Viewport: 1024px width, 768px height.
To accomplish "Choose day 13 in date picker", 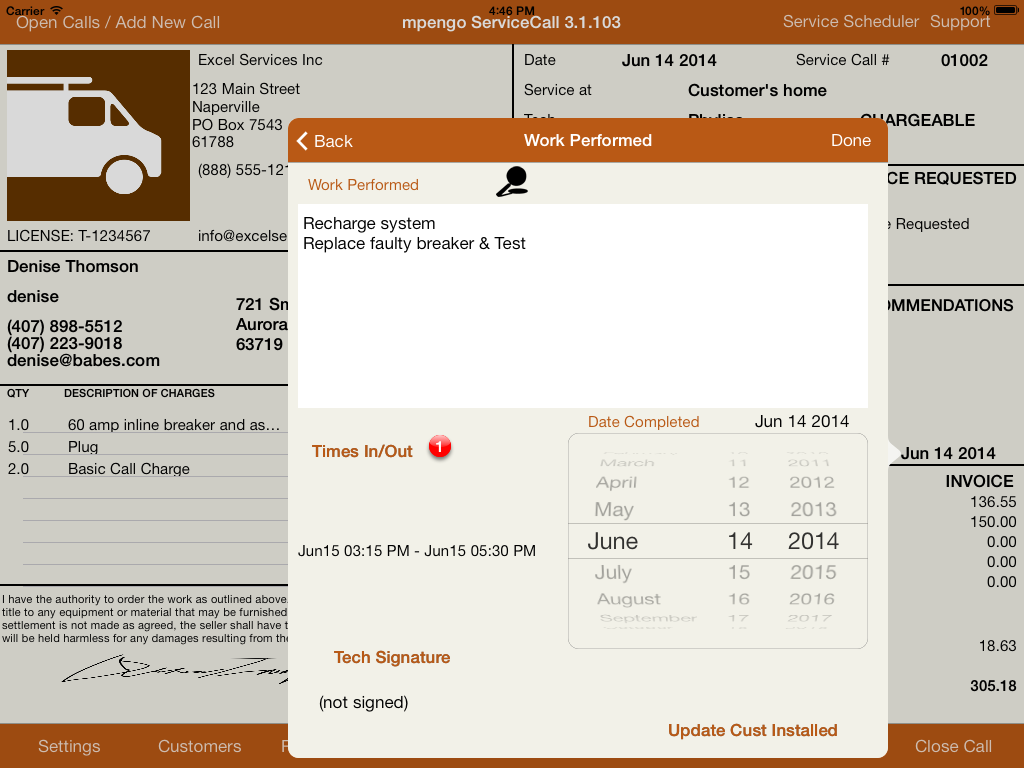I will point(739,509).
